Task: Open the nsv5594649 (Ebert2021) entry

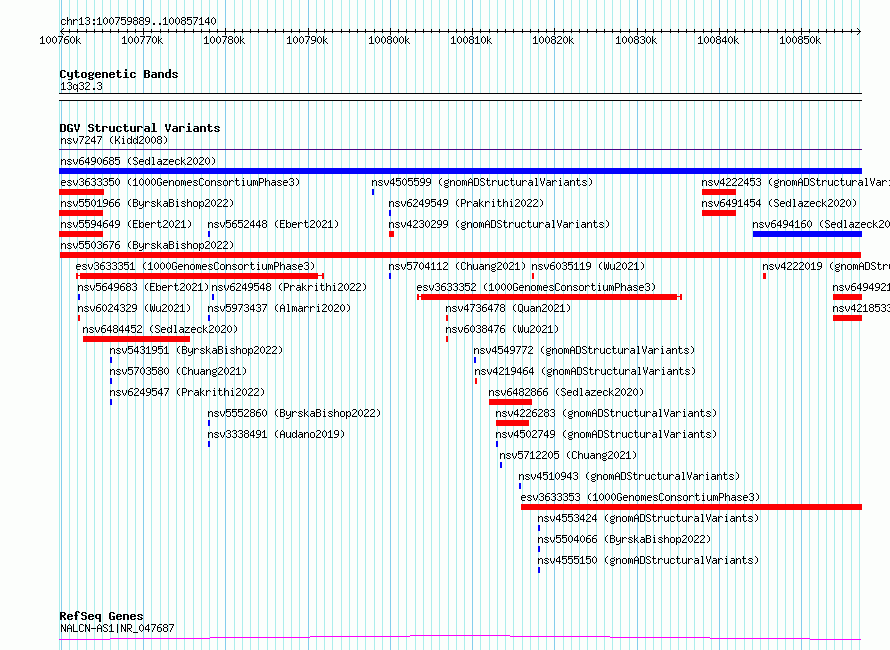Action: (x=126, y=224)
